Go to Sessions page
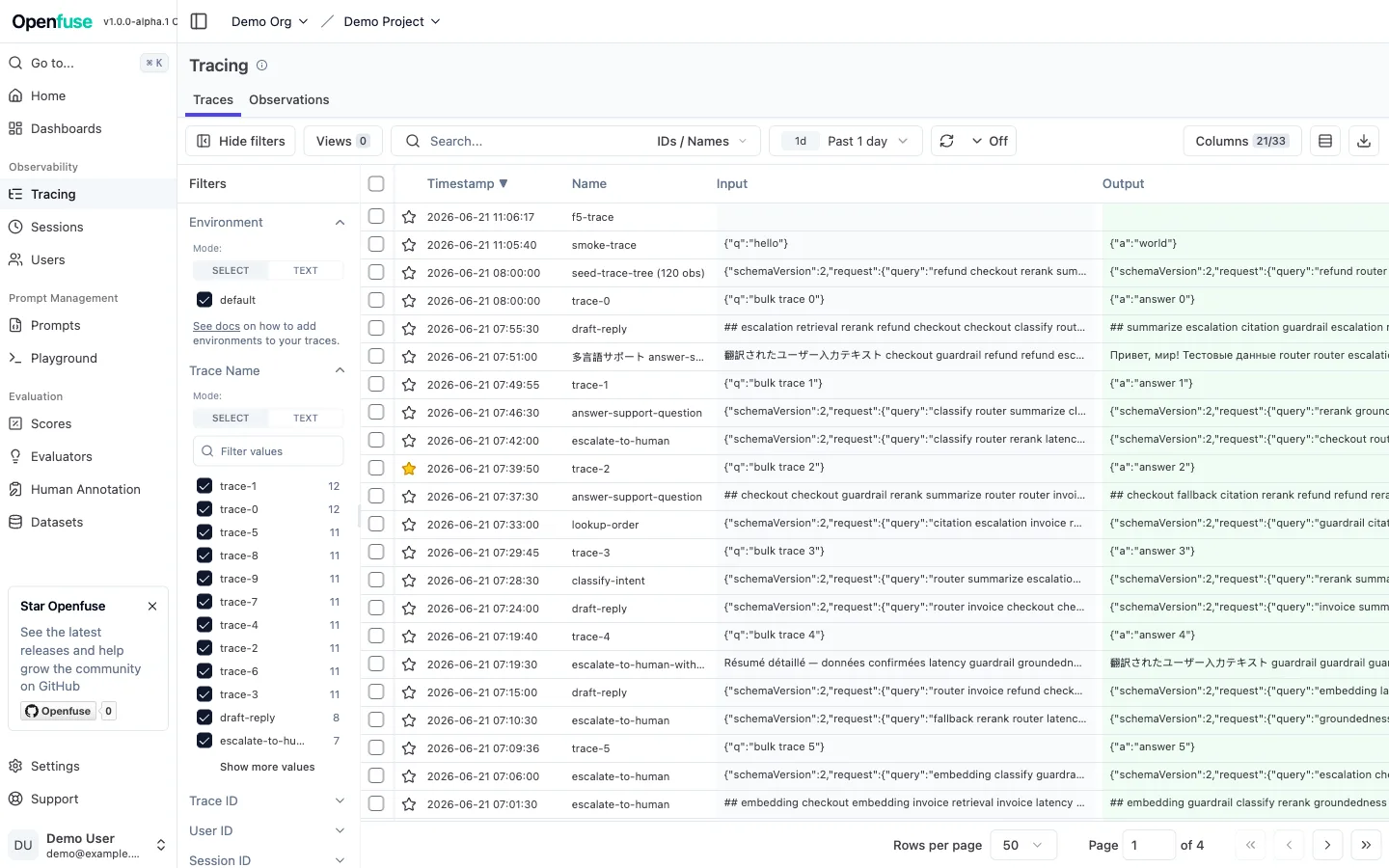This screenshot has width=1389, height=868. click(x=88, y=227)
